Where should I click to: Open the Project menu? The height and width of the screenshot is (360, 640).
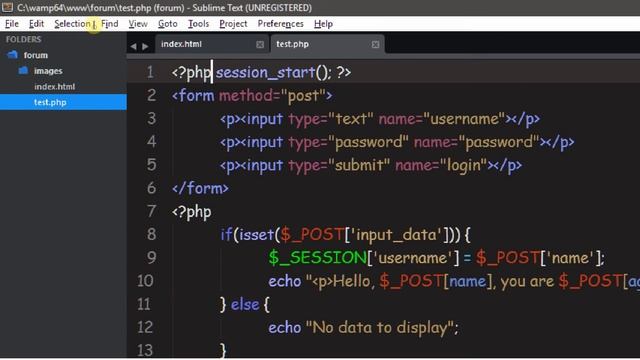click(x=233, y=24)
